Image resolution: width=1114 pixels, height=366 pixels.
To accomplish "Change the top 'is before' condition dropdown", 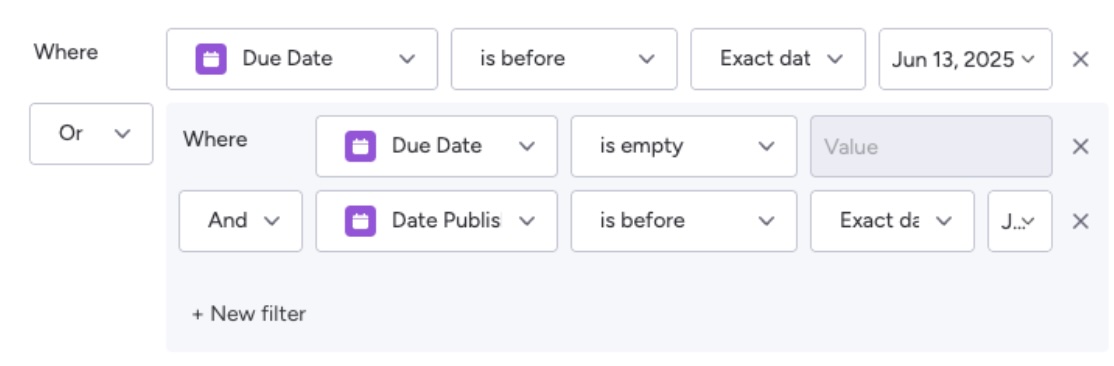I will [564, 59].
